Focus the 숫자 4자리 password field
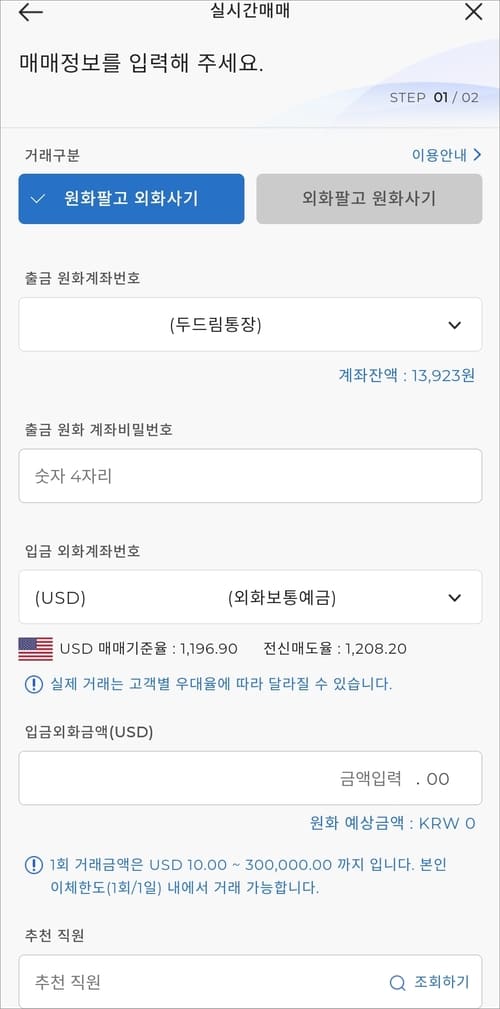The height and width of the screenshot is (1009, 500). click(250, 476)
